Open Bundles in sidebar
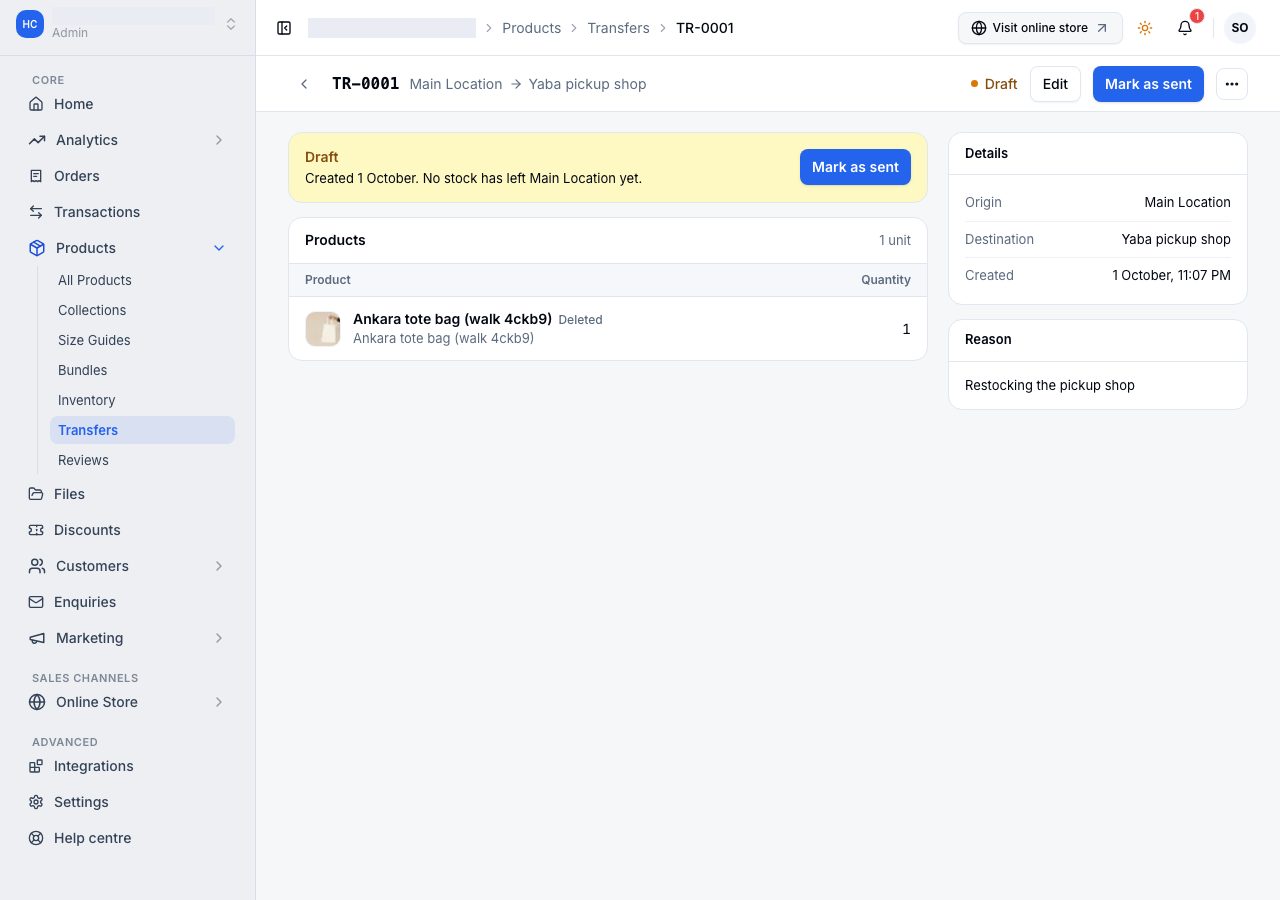Image resolution: width=1280 pixels, height=900 pixels. tap(142, 370)
